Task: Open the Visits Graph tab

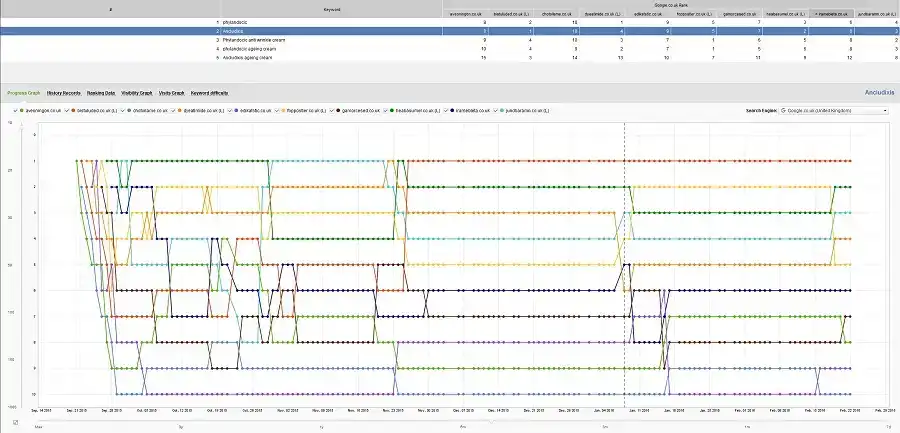Action: [172, 92]
